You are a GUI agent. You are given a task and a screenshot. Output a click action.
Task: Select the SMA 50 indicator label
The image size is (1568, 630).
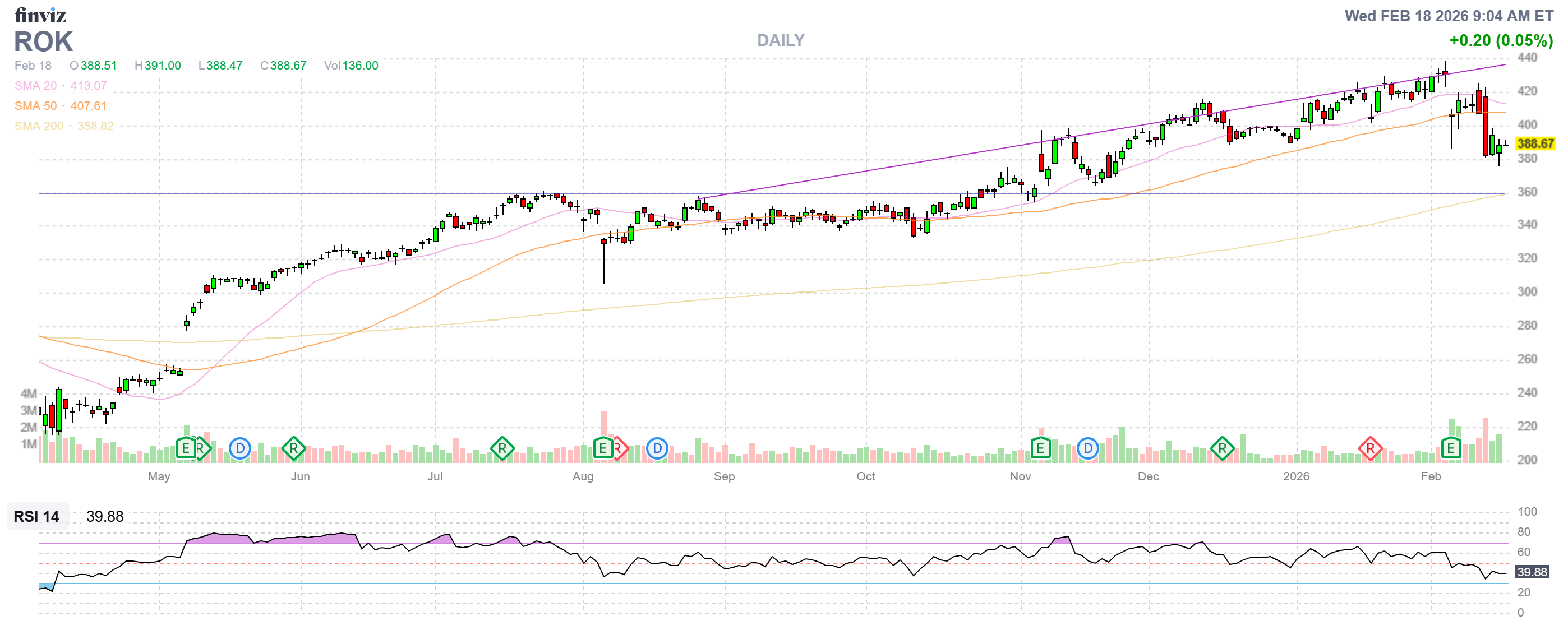tap(35, 106)
